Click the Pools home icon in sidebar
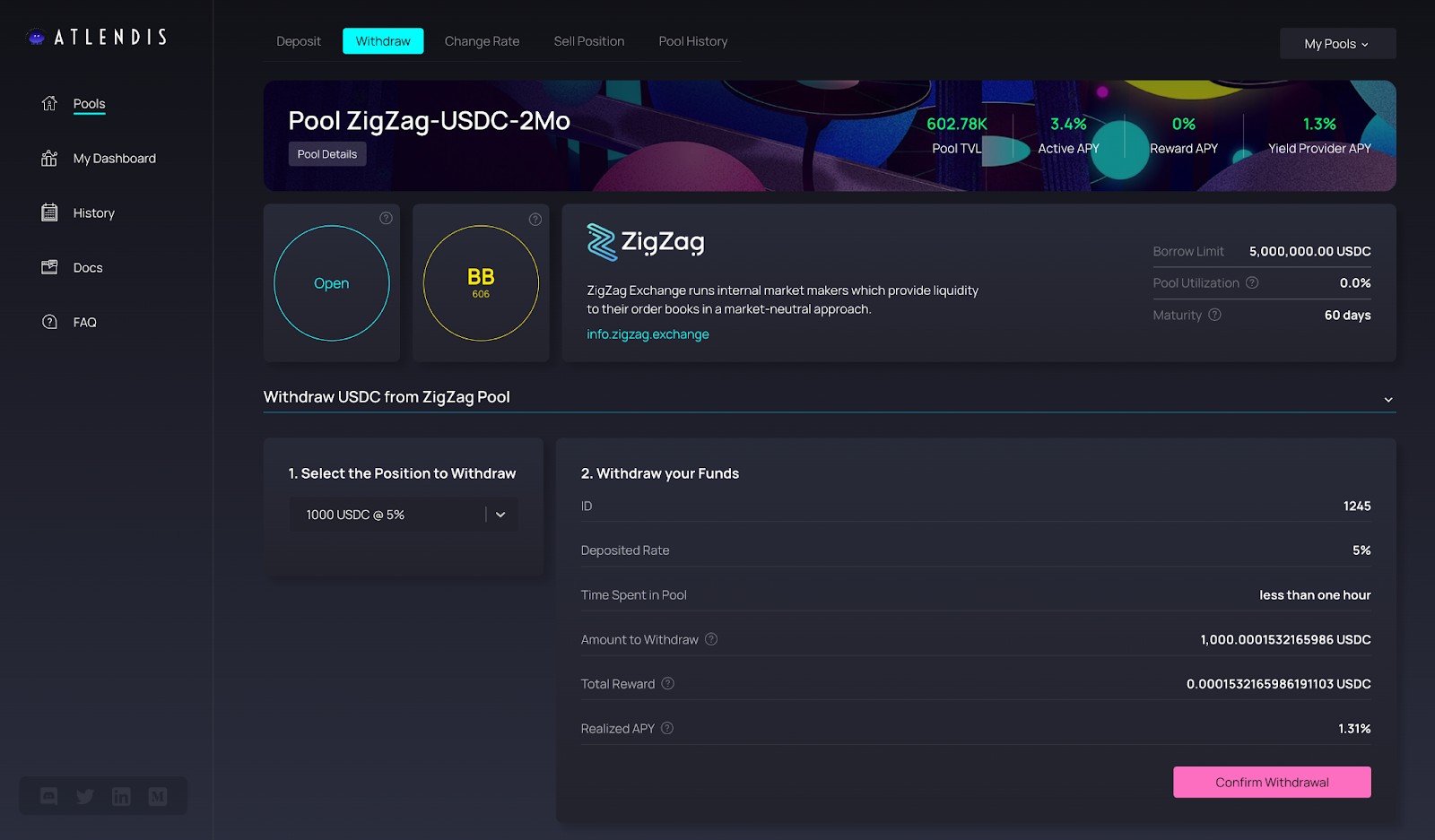Screen dimensions: 1435x840 tap(49, 103)
